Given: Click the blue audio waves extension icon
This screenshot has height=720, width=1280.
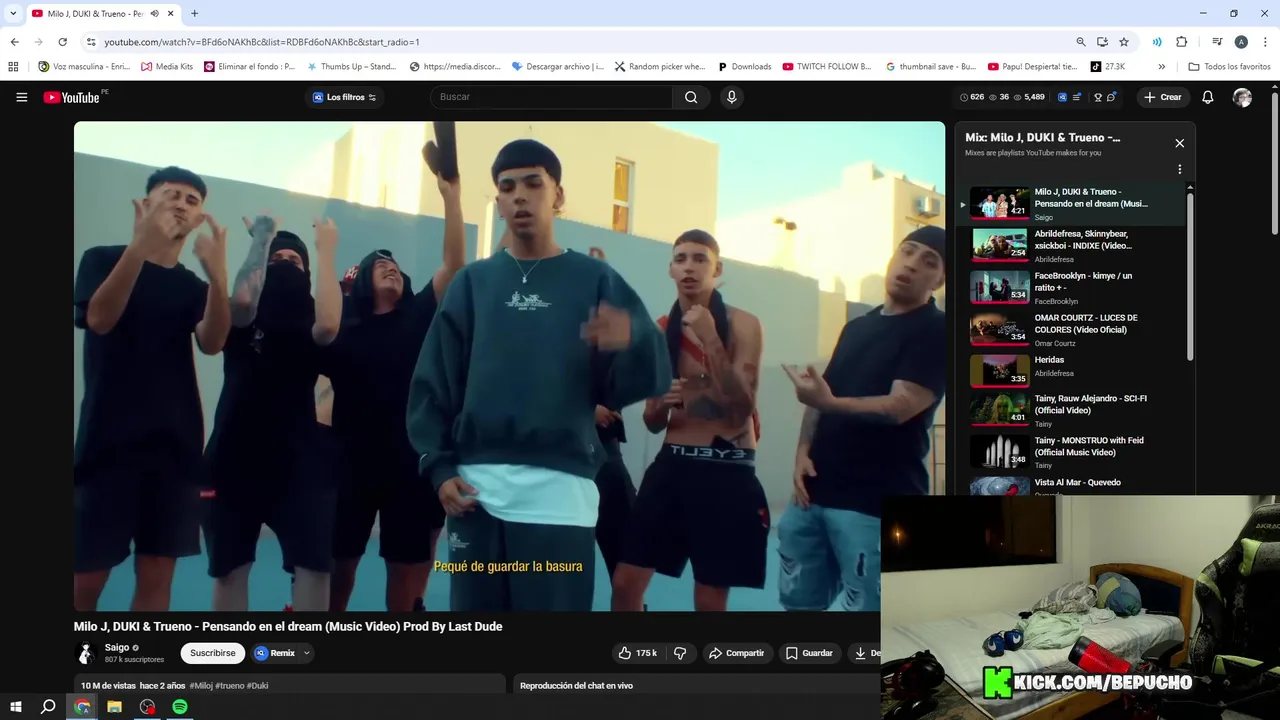Looking at the screenshot, I should 1157,42.
